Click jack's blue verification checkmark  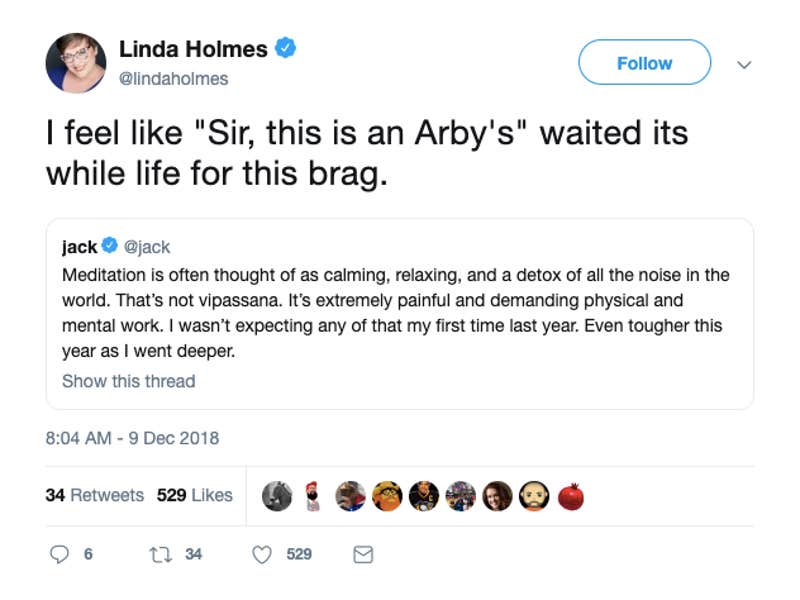tap(107, 246)
